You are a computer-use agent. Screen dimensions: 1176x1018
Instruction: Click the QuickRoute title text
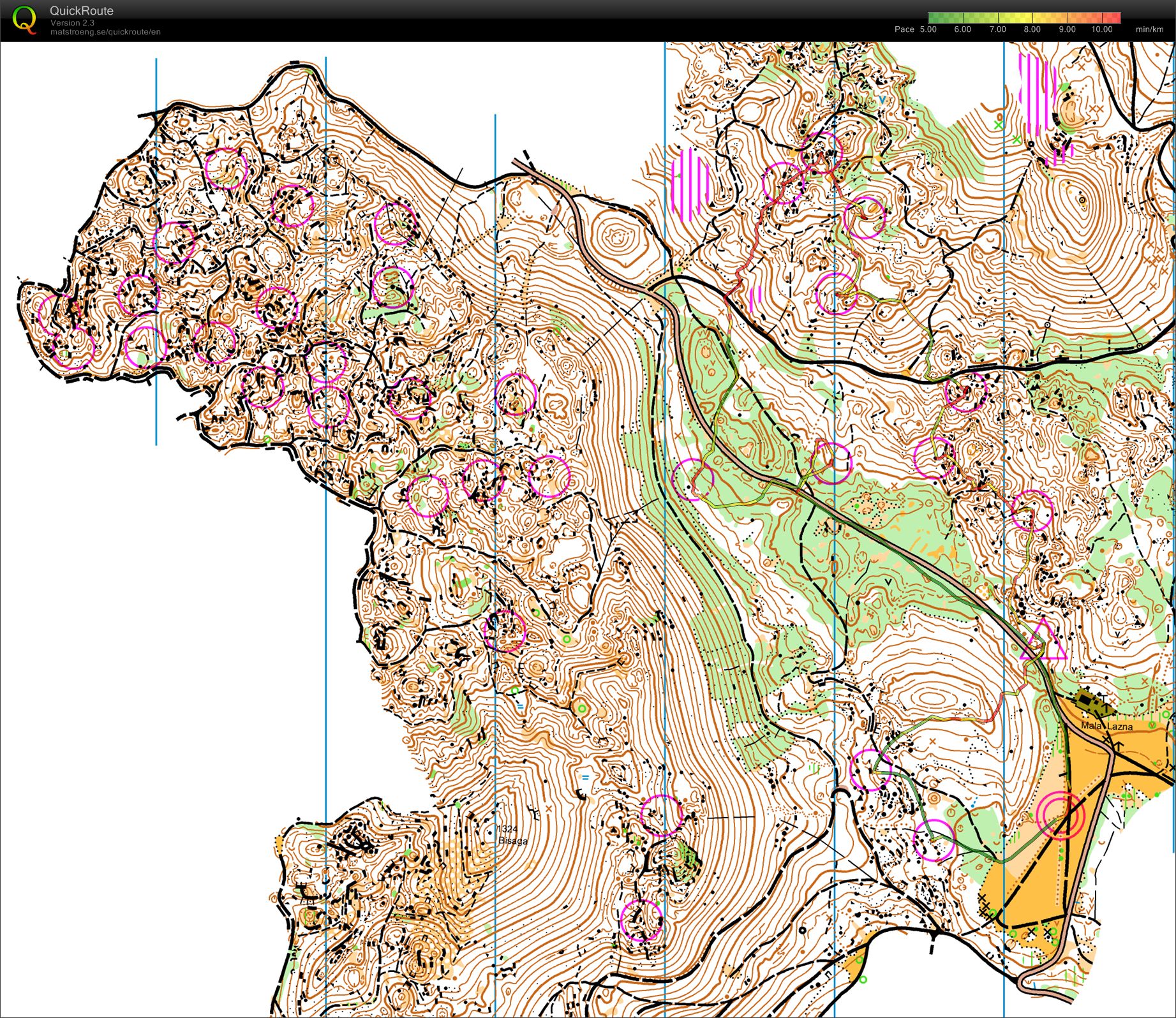[82, 11]
